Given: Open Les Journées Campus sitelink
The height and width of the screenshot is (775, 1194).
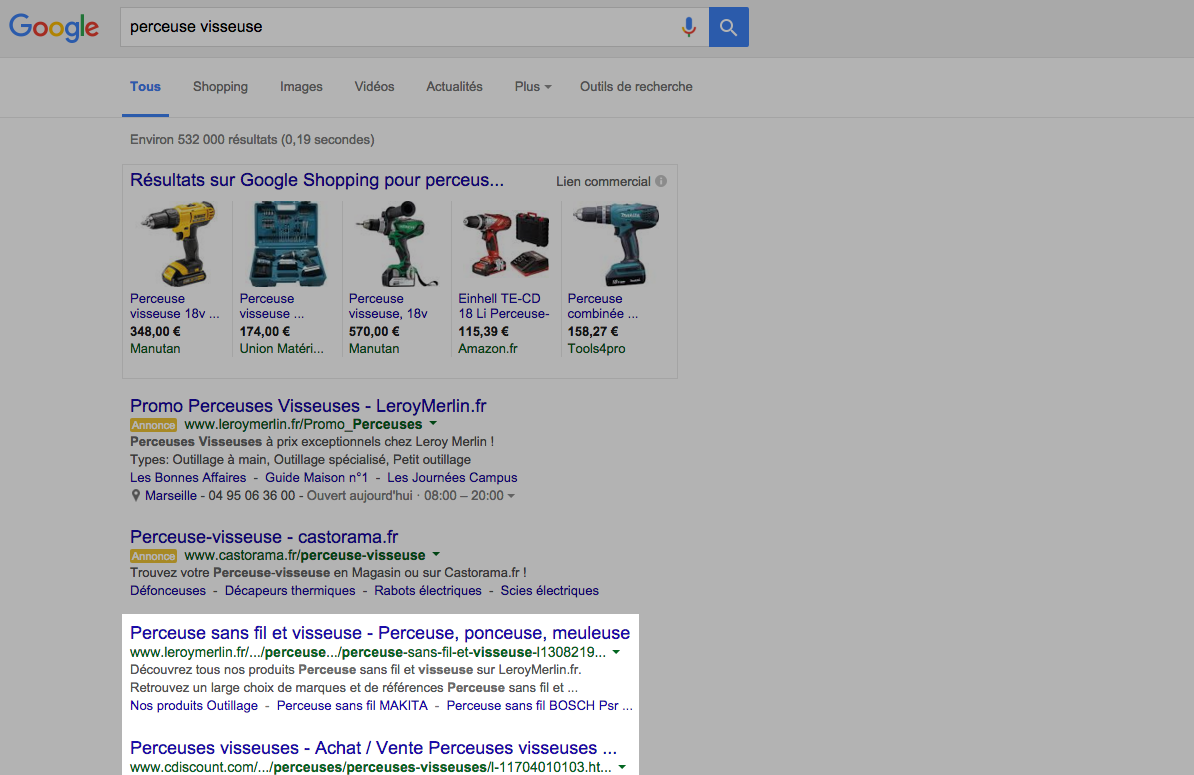Looking at the screenshot, I should [452, 477].
